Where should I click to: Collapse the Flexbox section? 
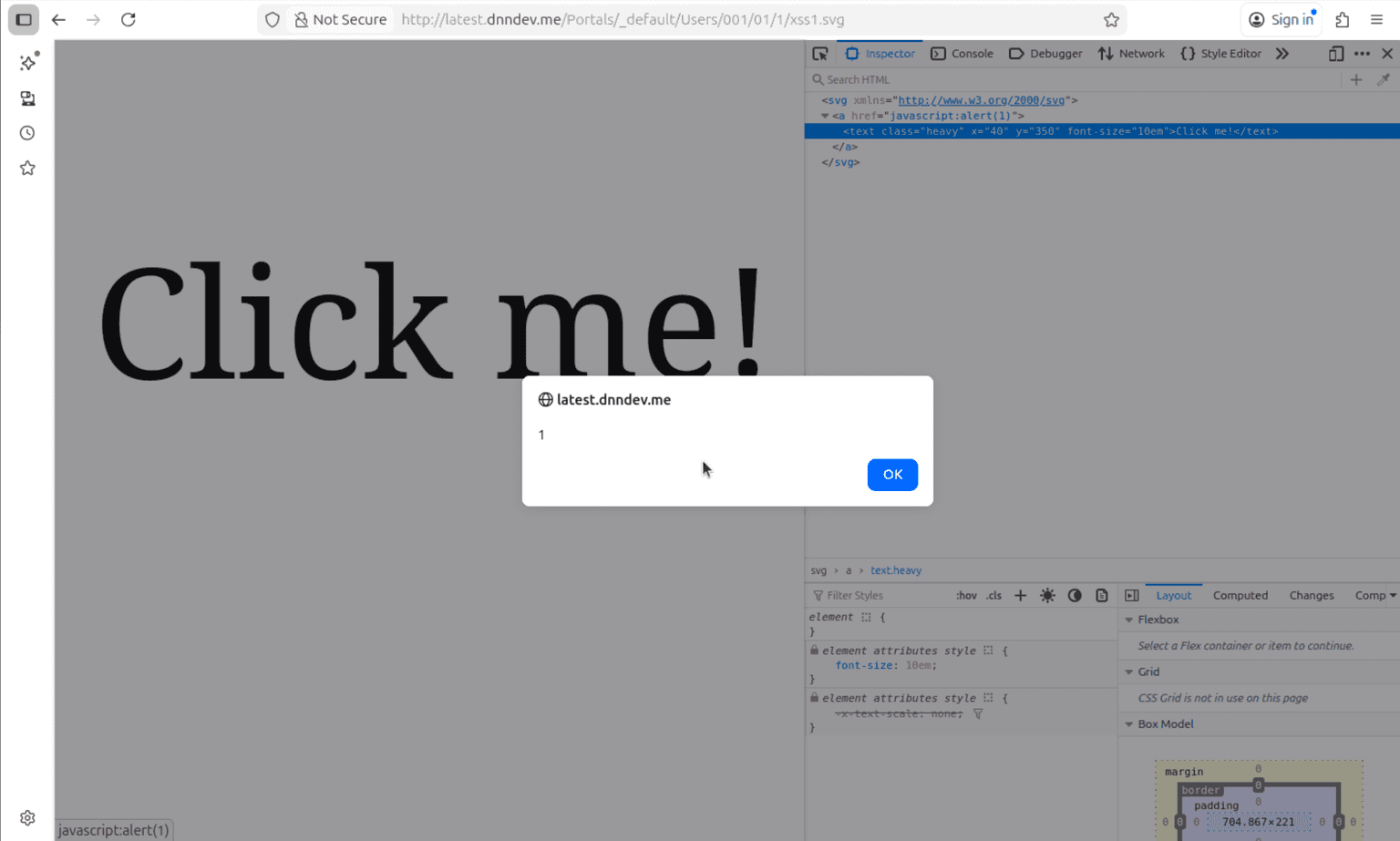click(x=1129, y=620)
